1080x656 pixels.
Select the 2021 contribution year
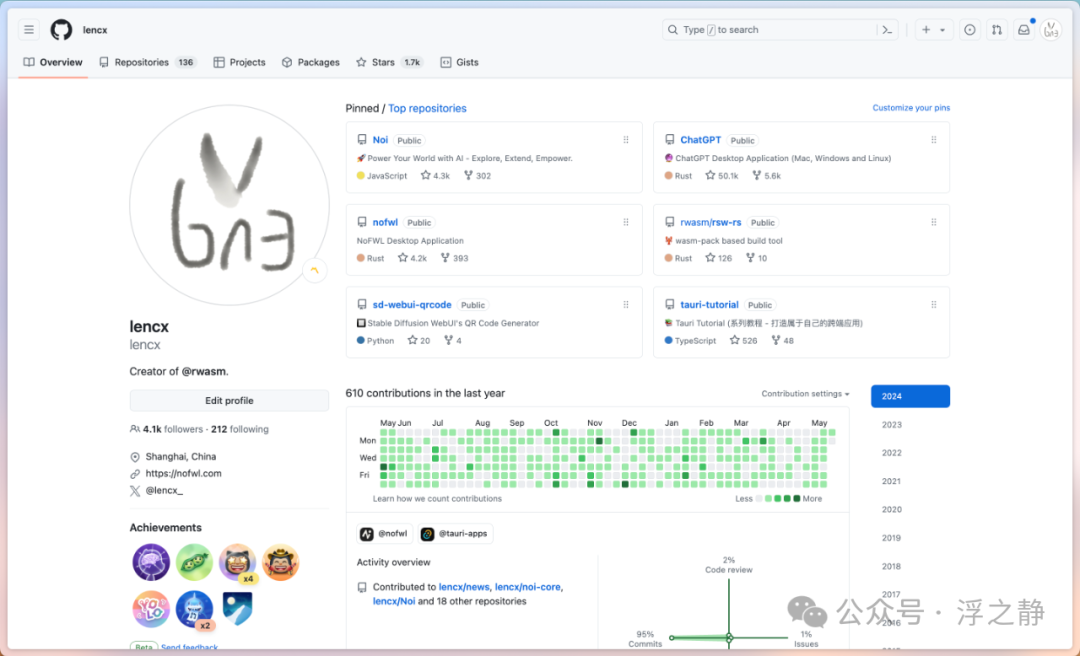pyautogui.click(x=891, y=481)
